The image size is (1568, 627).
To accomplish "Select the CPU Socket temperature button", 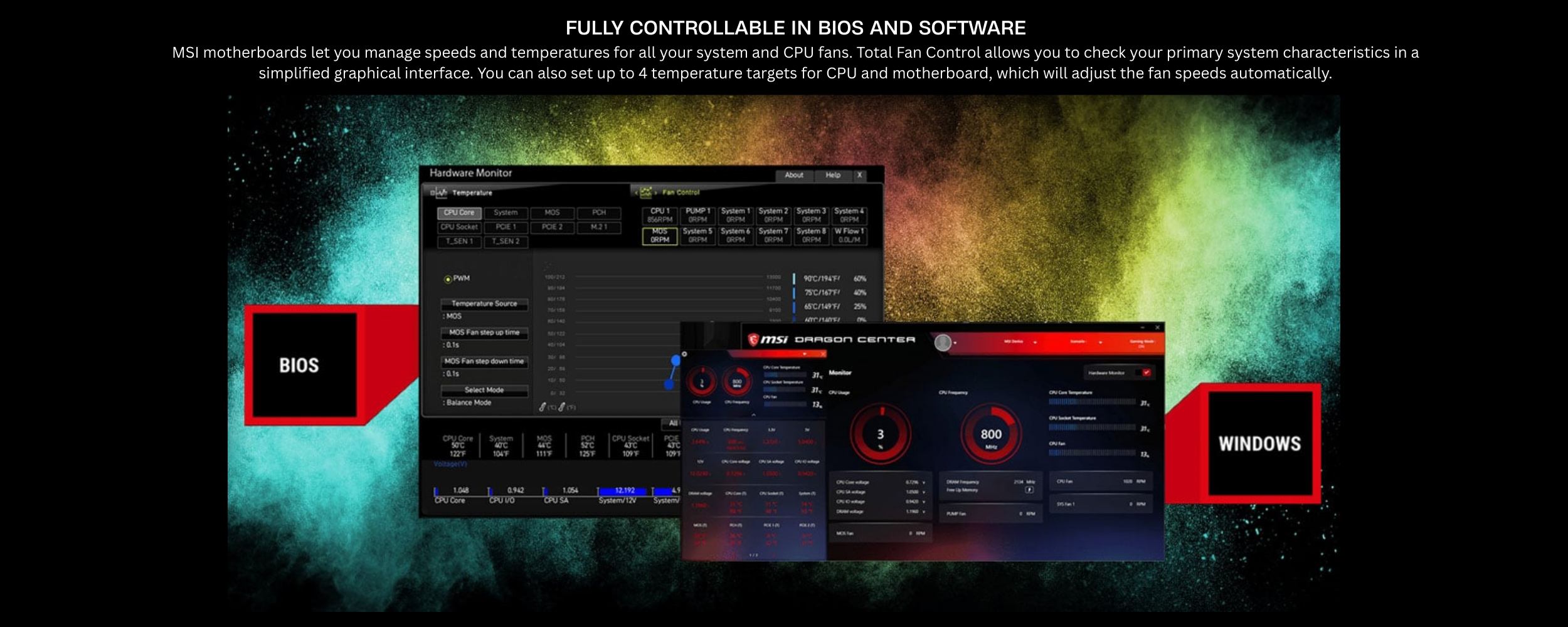I will [x=460, y=228].
